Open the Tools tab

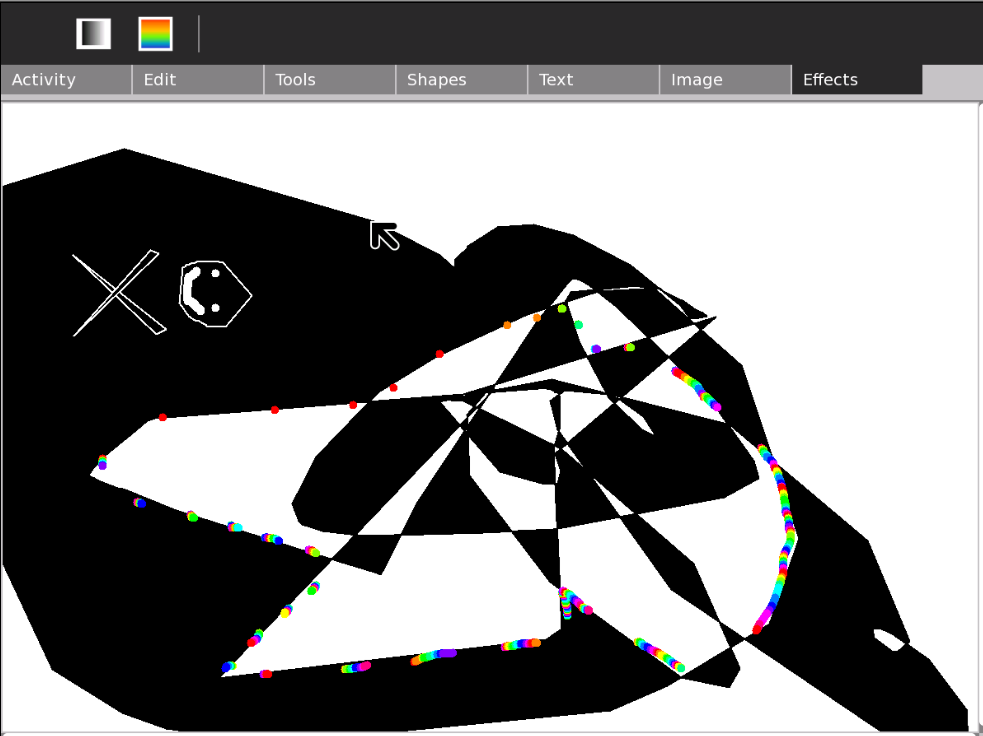click(330, 80)
